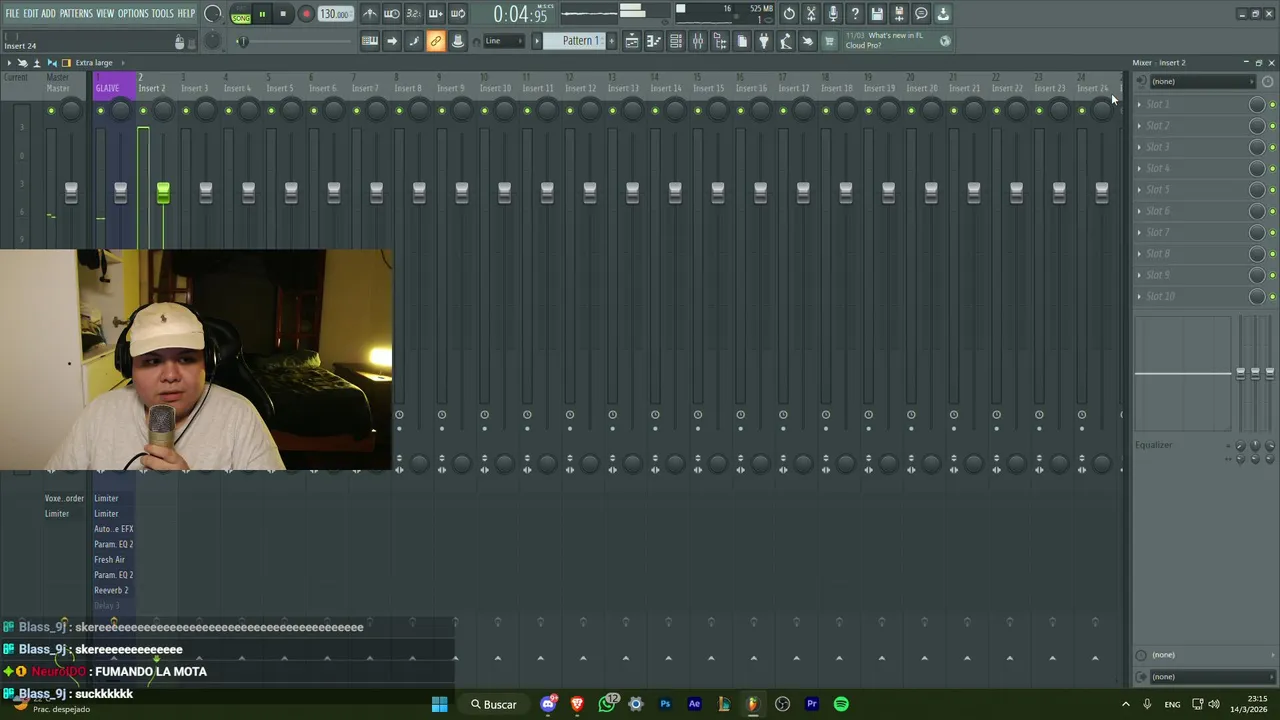
Task: Toggle Slot 10 effect enable light
Action: tap(1272, 297)
